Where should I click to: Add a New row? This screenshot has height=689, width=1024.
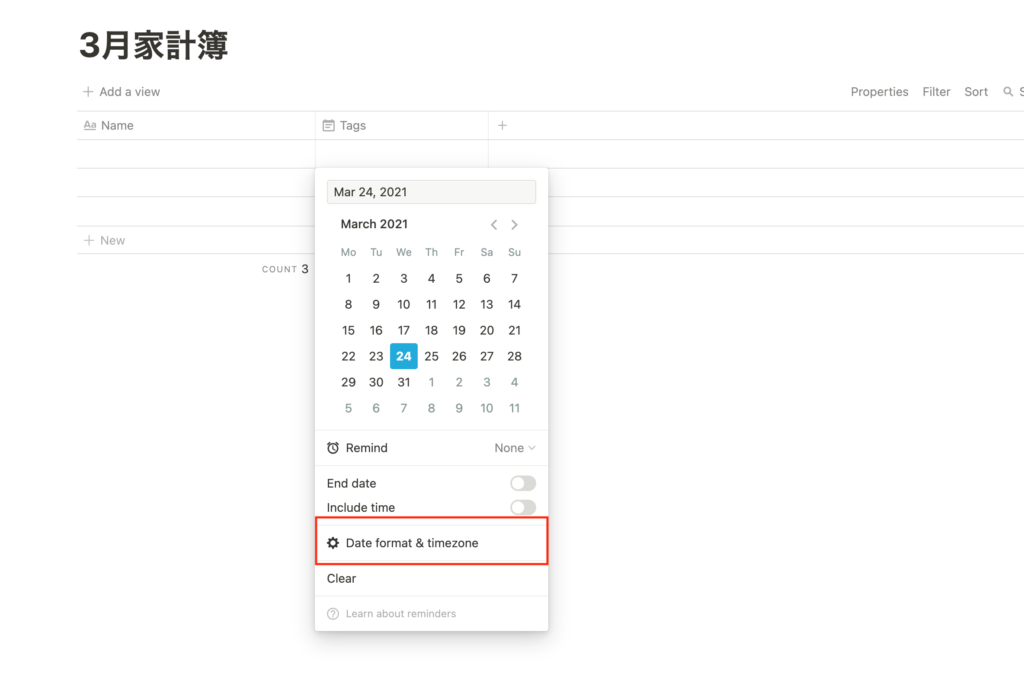click(x=104, y=240)
